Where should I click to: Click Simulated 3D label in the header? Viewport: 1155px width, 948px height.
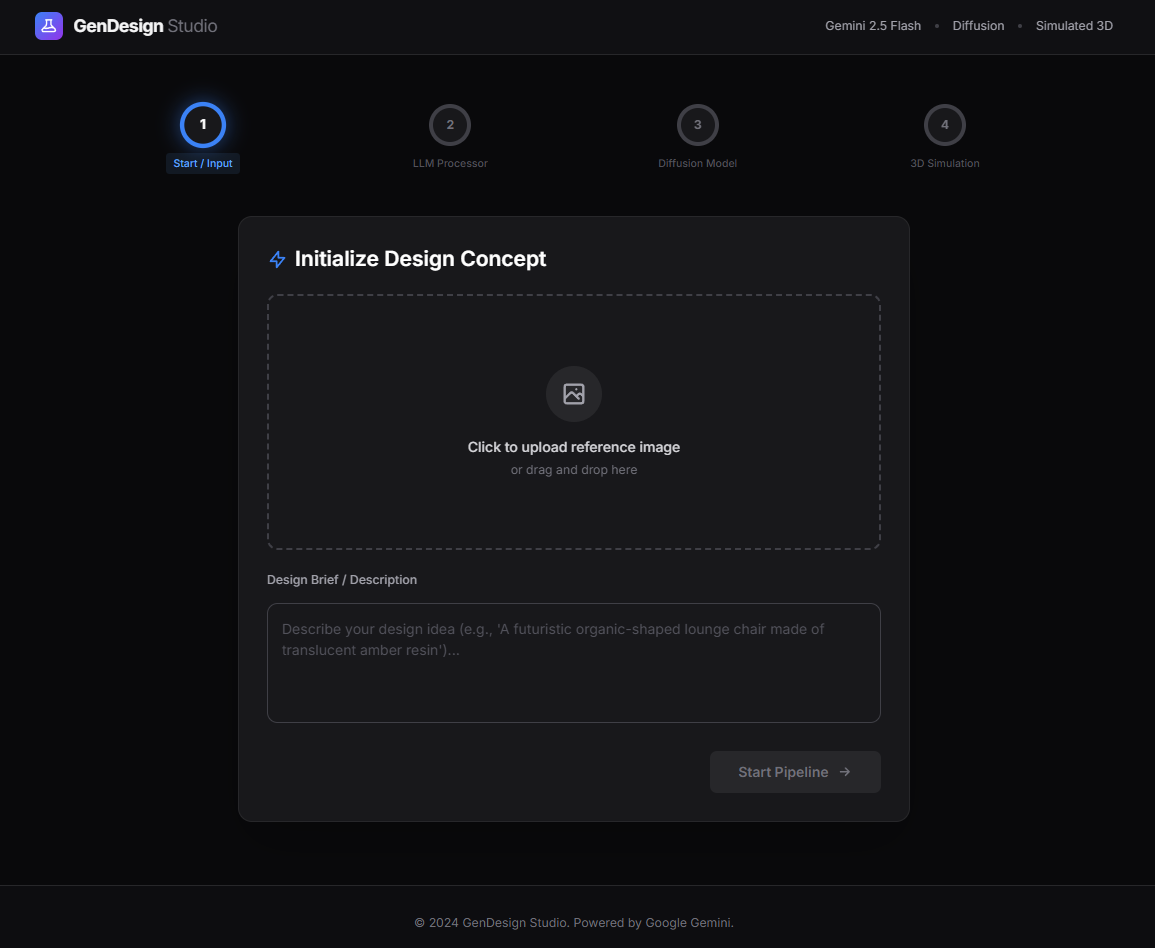(1073, 26)
